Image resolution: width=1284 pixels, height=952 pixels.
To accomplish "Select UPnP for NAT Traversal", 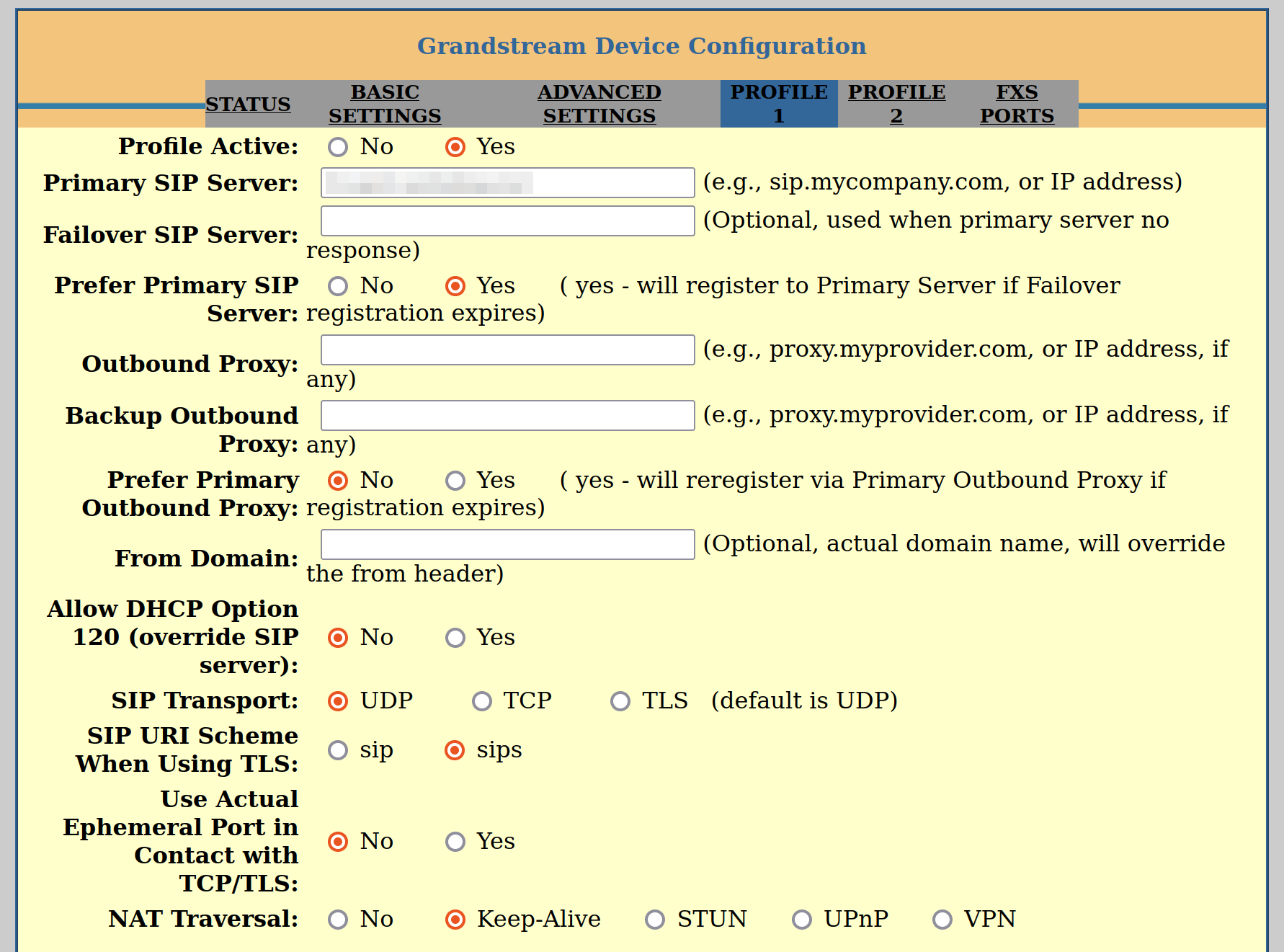I will coord(801,919).
